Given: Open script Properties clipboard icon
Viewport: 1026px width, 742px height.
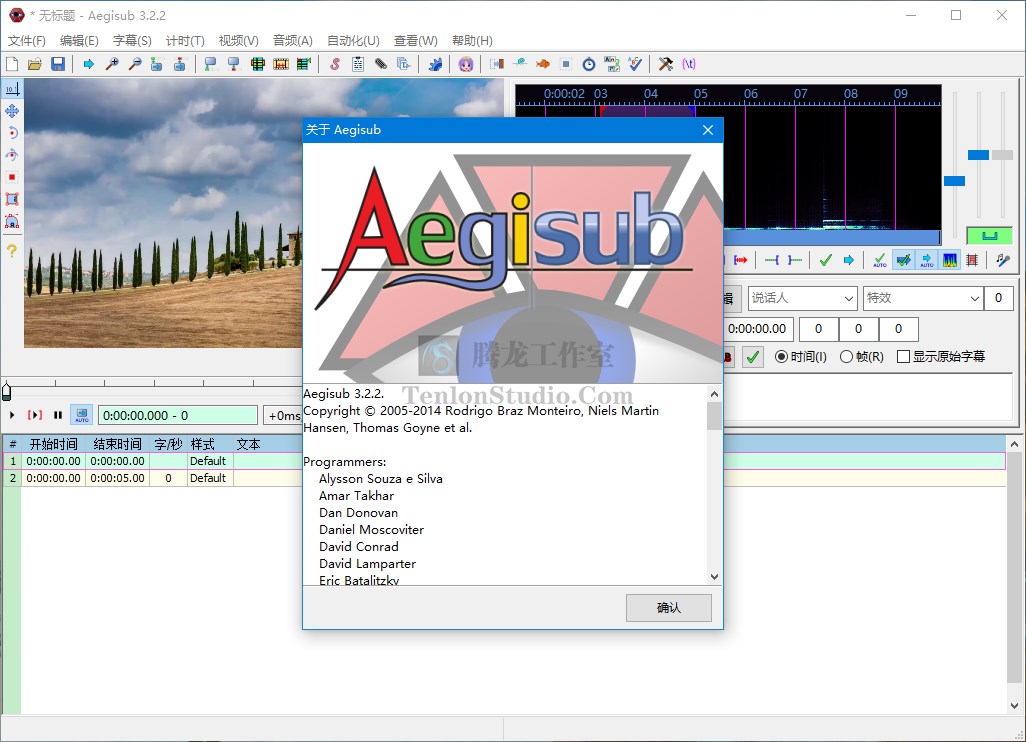Looking at the screenshot, I should pos(358,63).
